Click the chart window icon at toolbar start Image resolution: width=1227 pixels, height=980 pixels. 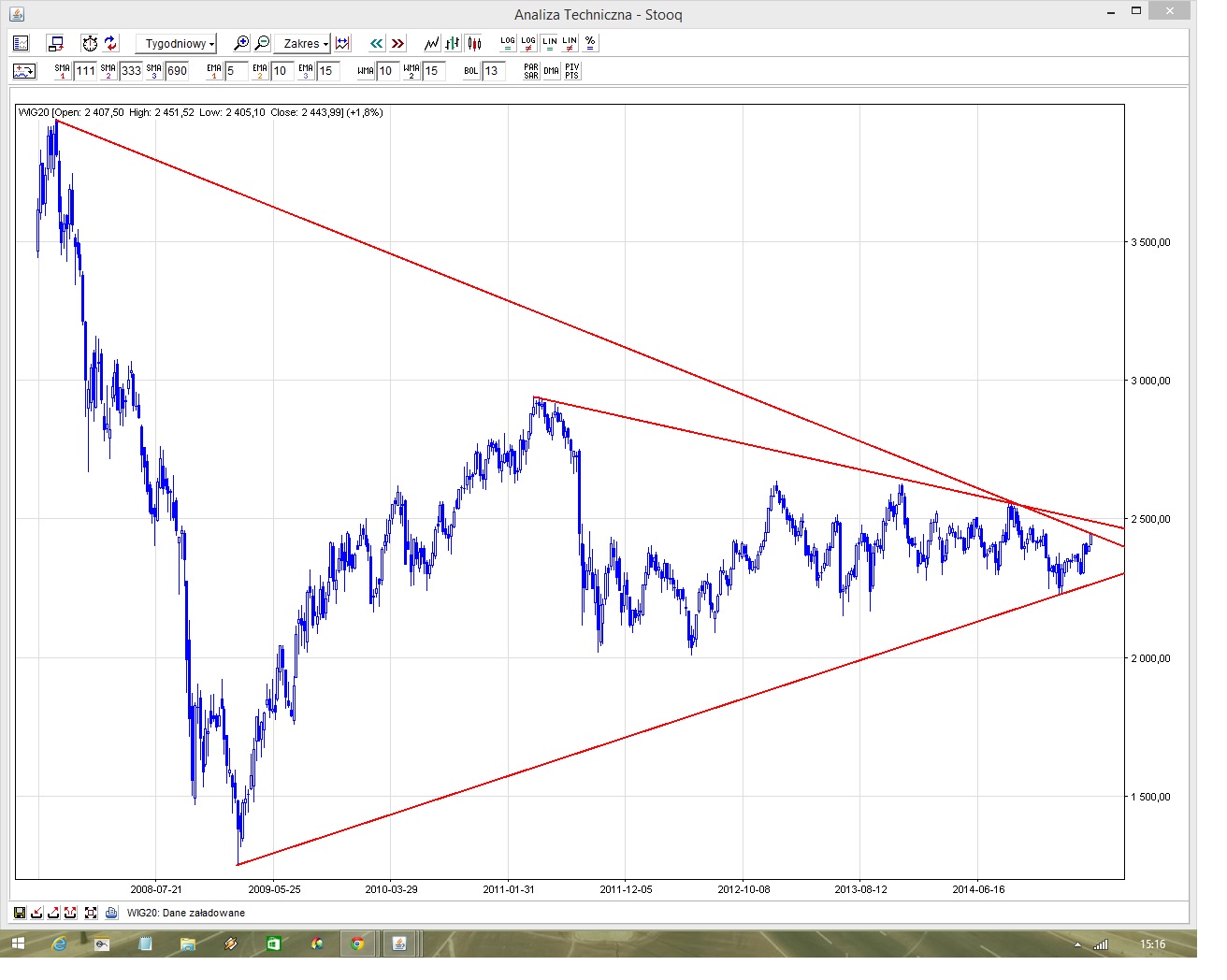[x=22, y=43]
